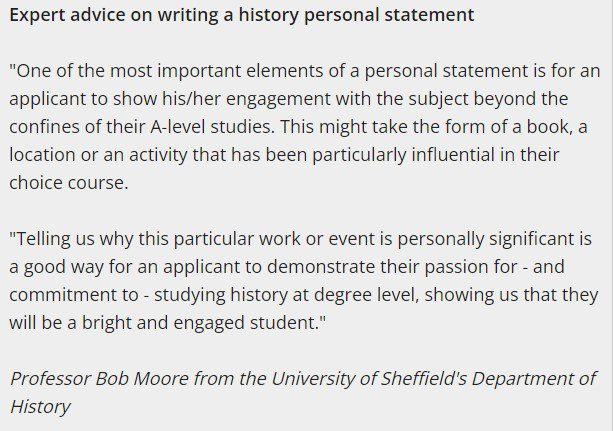Click the italic word 'History' on last line
The image size is (613, 431).
pos(40,407)
